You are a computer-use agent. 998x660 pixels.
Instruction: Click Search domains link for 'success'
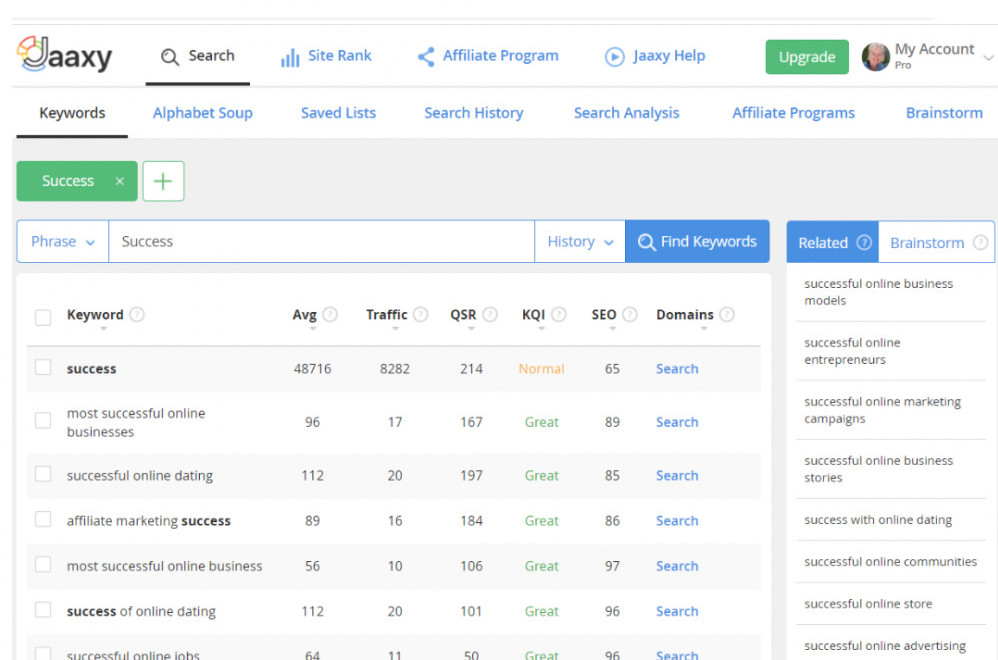click(x=677, y=369)
